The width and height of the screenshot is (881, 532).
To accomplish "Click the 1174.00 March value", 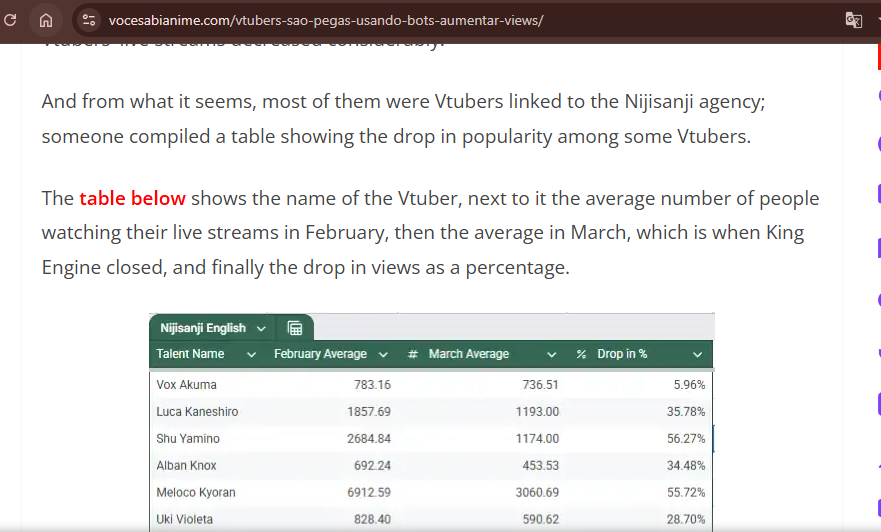I will point(537,439).
